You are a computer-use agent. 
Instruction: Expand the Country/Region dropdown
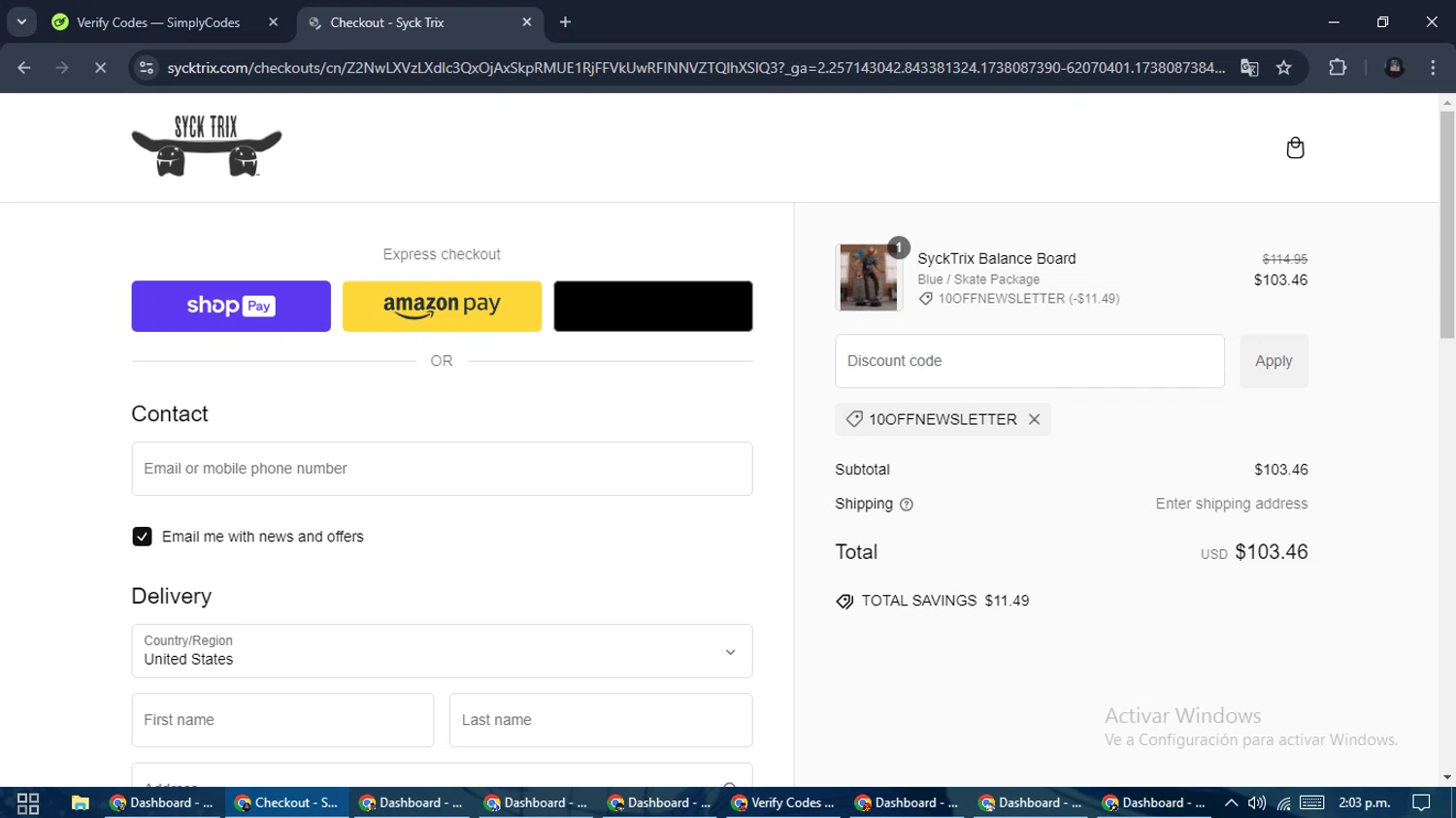pos(442,651)
